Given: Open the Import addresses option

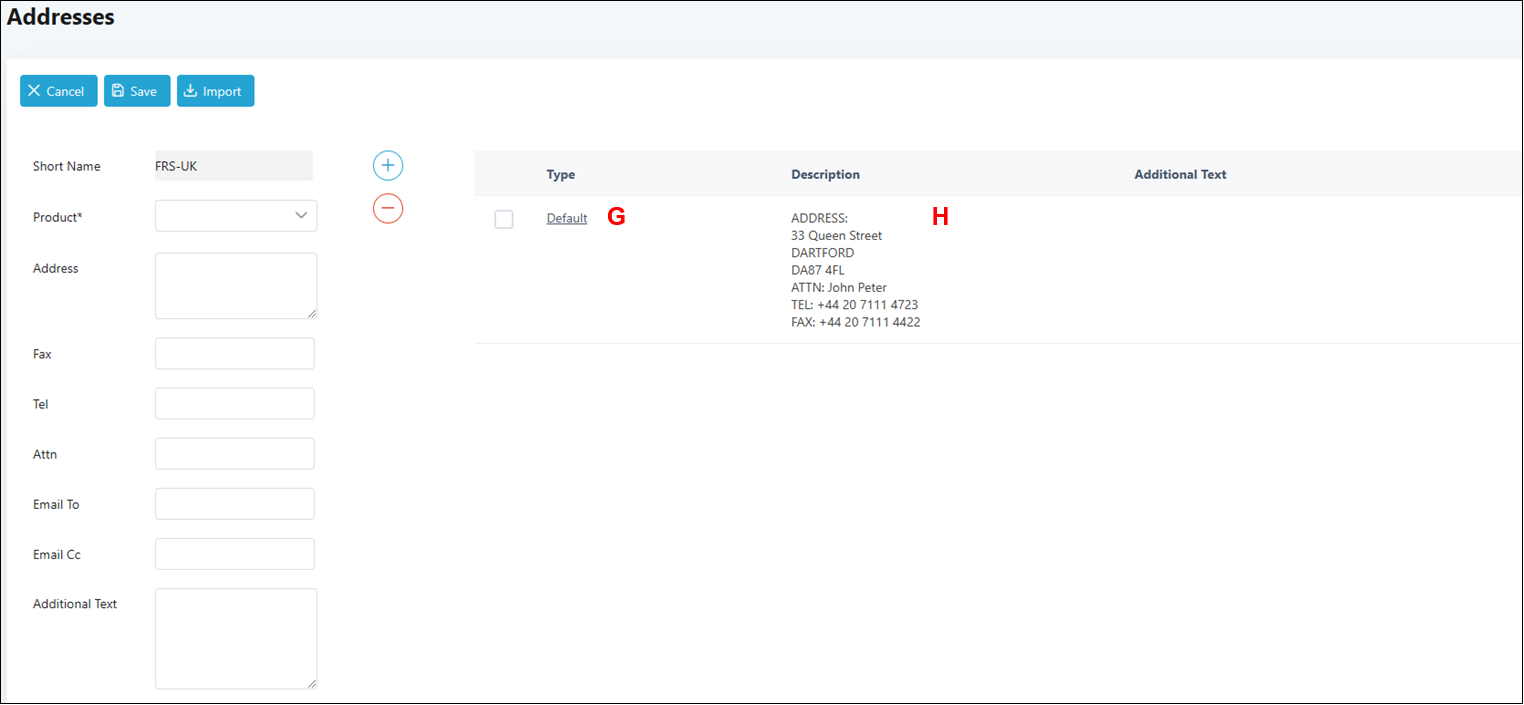Looking at the screenshot, I should click(x=215, y=91).
